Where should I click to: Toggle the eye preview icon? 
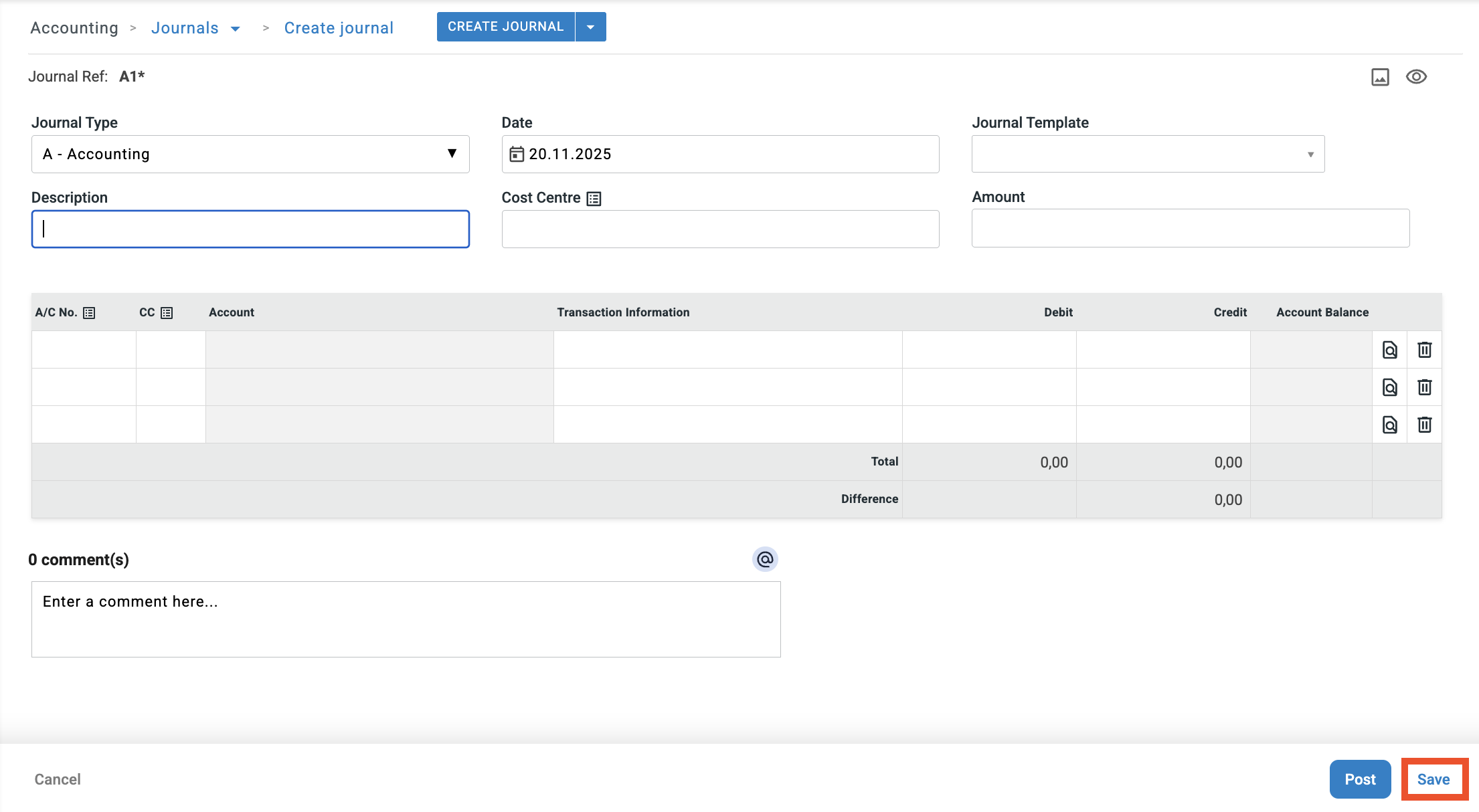tap(1416, 77)
